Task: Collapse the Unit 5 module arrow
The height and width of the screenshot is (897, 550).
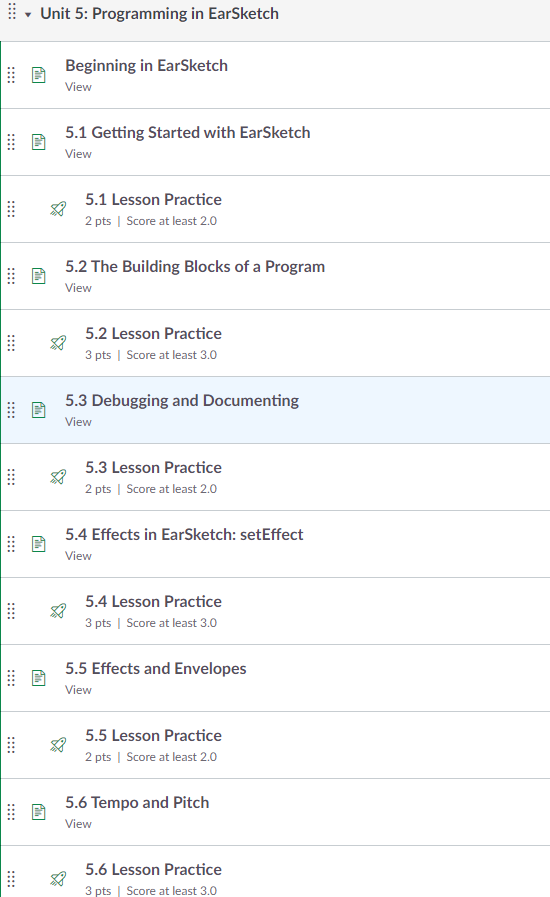Action: point(27,15)
